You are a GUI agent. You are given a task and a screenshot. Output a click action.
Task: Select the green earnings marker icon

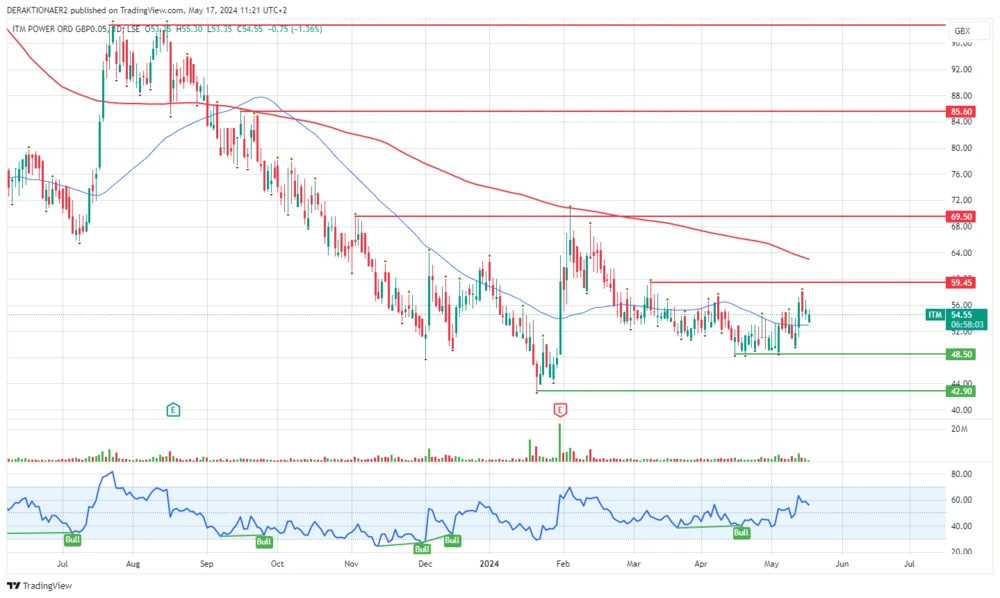(x=173, y=410)
